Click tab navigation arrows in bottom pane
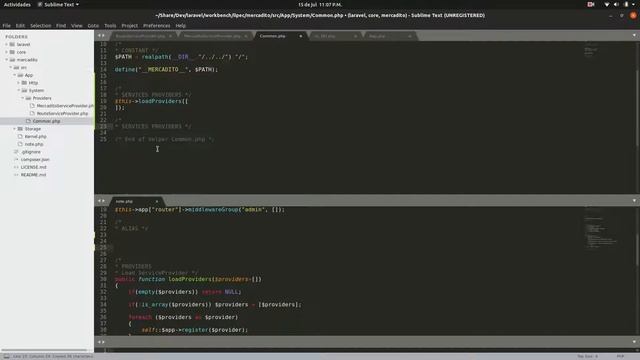Viewport: 640px width, 360px height. point(100,342)
